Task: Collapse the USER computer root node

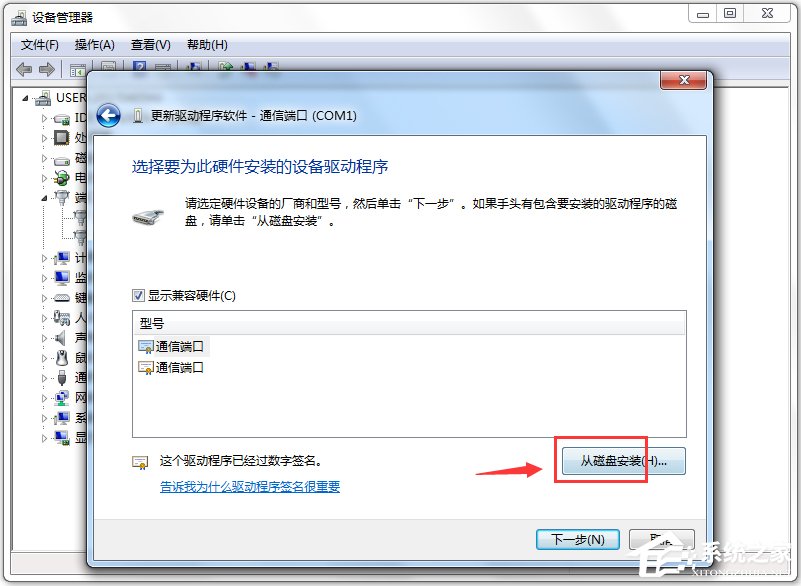Action: tap(26, 98)
